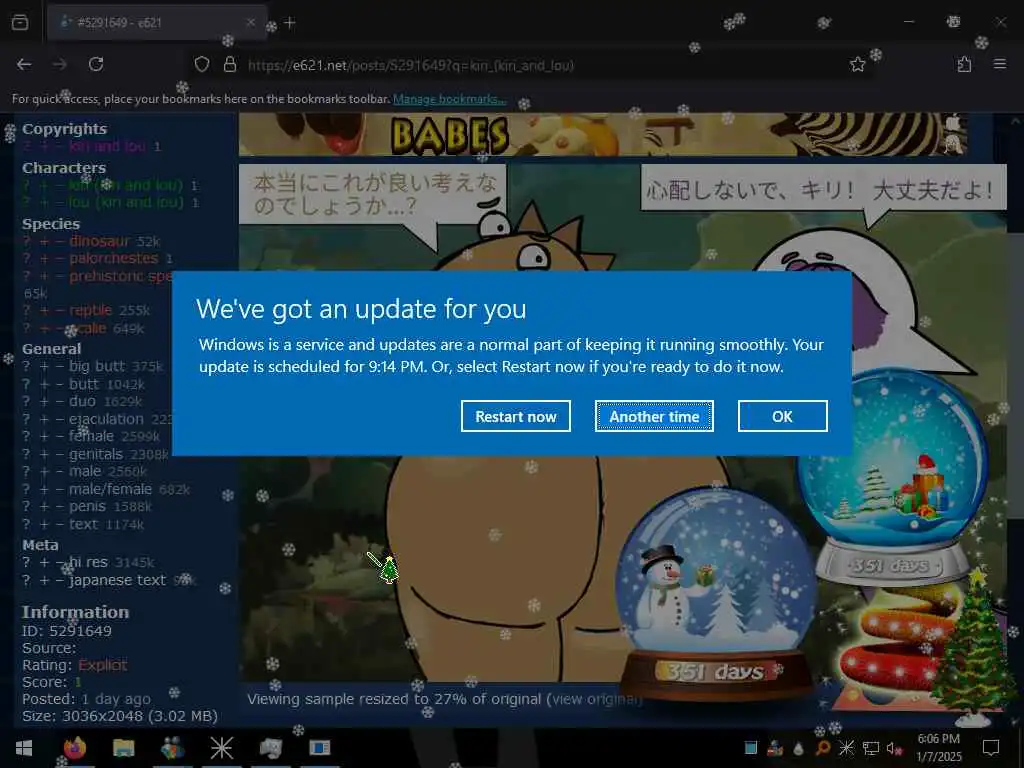The image size is (1024, 768).
Task: Click the snowflake icon in system tray
Action: [x=846, y=748]
